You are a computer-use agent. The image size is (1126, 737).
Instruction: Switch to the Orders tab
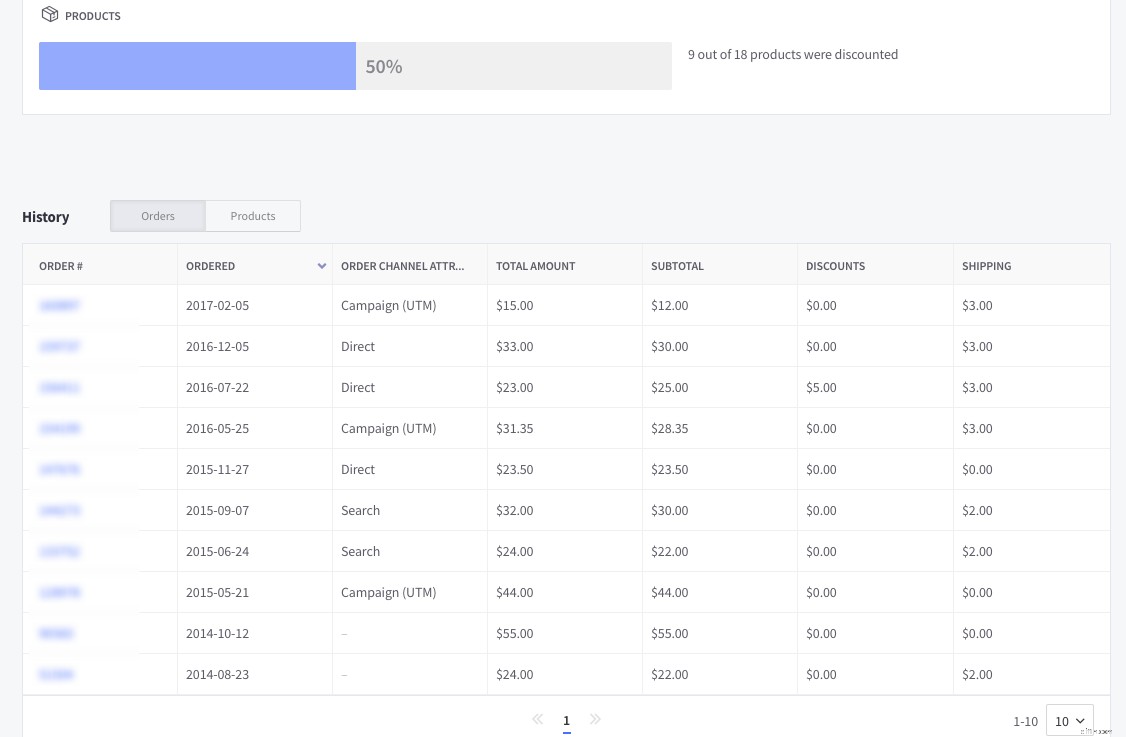click(x=157, y=215)
